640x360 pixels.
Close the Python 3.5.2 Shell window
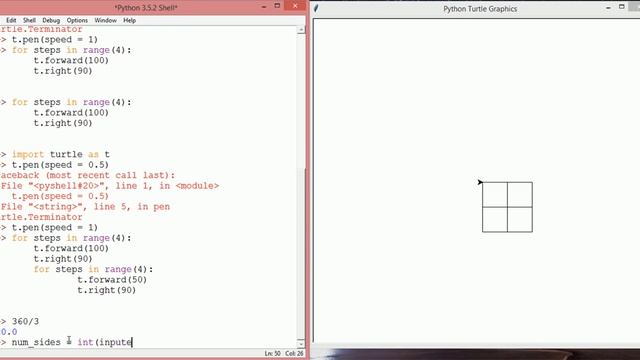(295, 5)
